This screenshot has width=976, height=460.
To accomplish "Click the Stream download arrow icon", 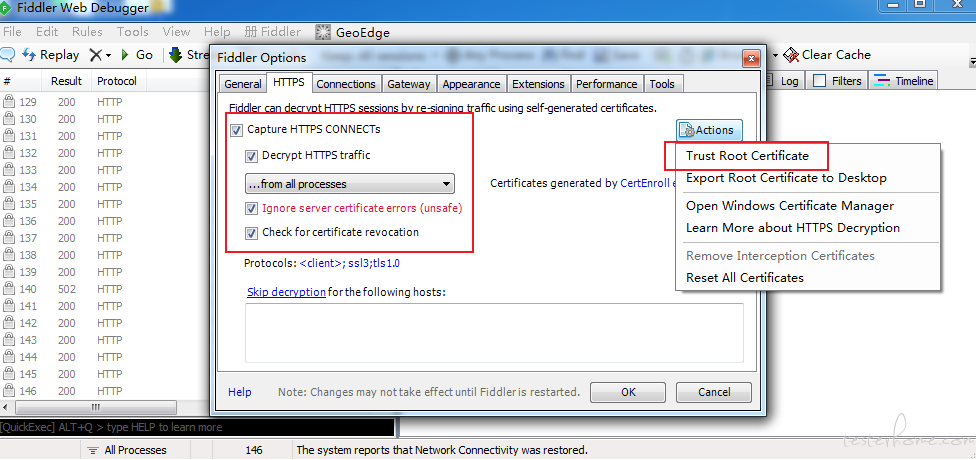I will coord(176,55).
